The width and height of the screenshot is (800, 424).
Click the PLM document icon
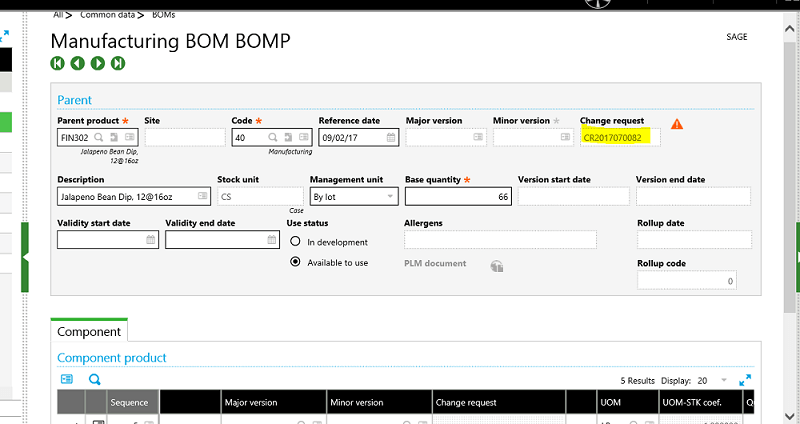pyautogui.click(x=496, y=265)
